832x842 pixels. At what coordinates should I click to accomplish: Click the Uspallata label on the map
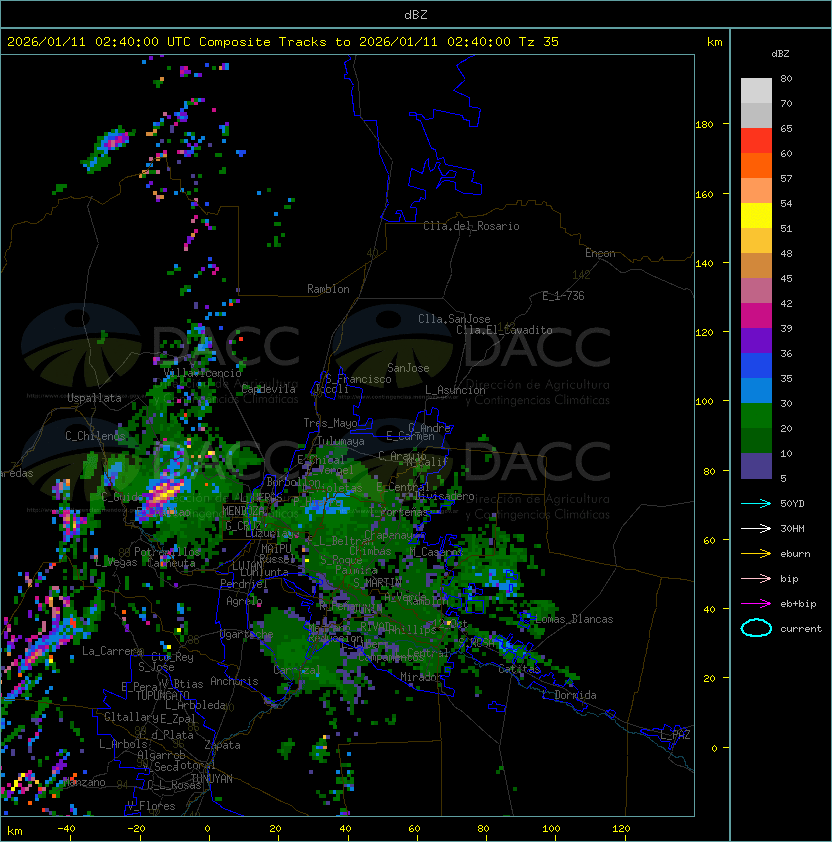94,398
